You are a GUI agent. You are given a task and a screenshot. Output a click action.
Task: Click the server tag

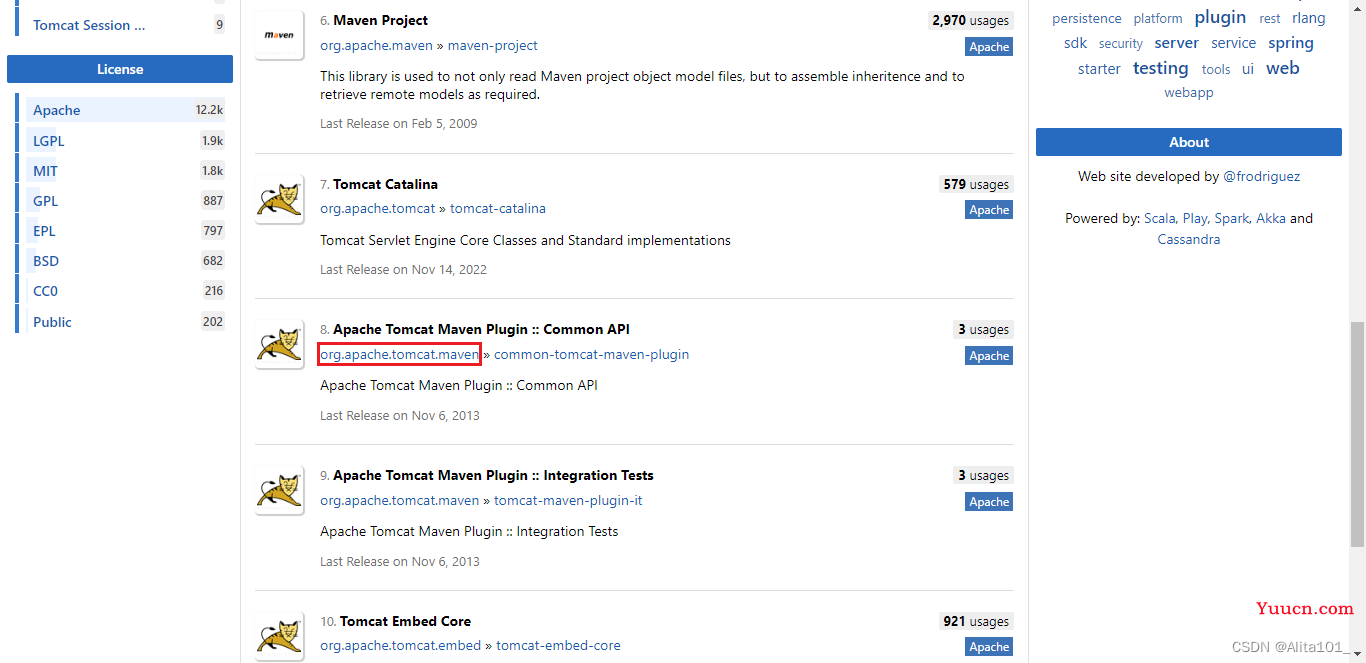click(x=1177, y=43)
